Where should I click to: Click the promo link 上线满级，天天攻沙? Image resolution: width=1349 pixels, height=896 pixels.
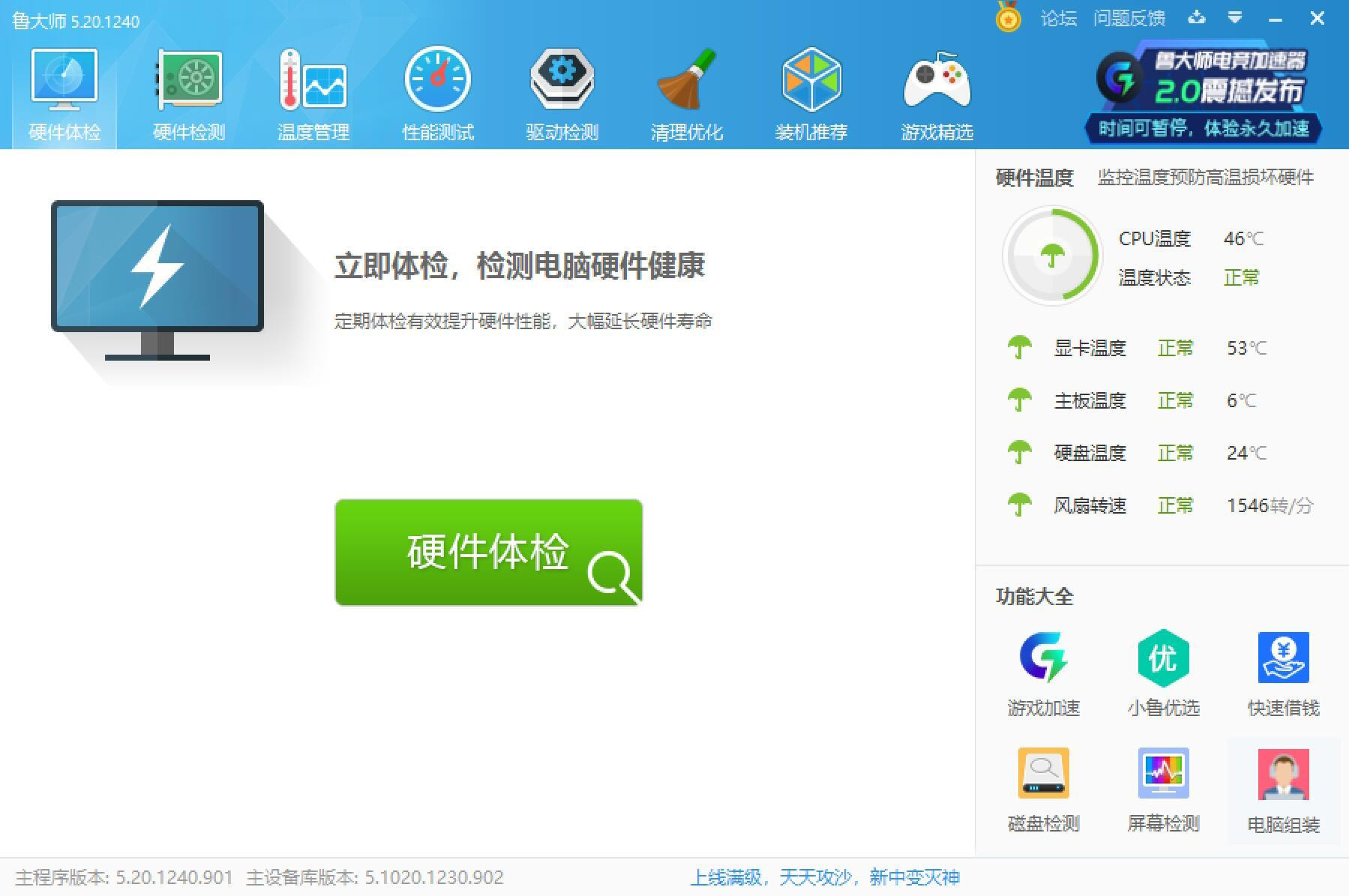825,877
